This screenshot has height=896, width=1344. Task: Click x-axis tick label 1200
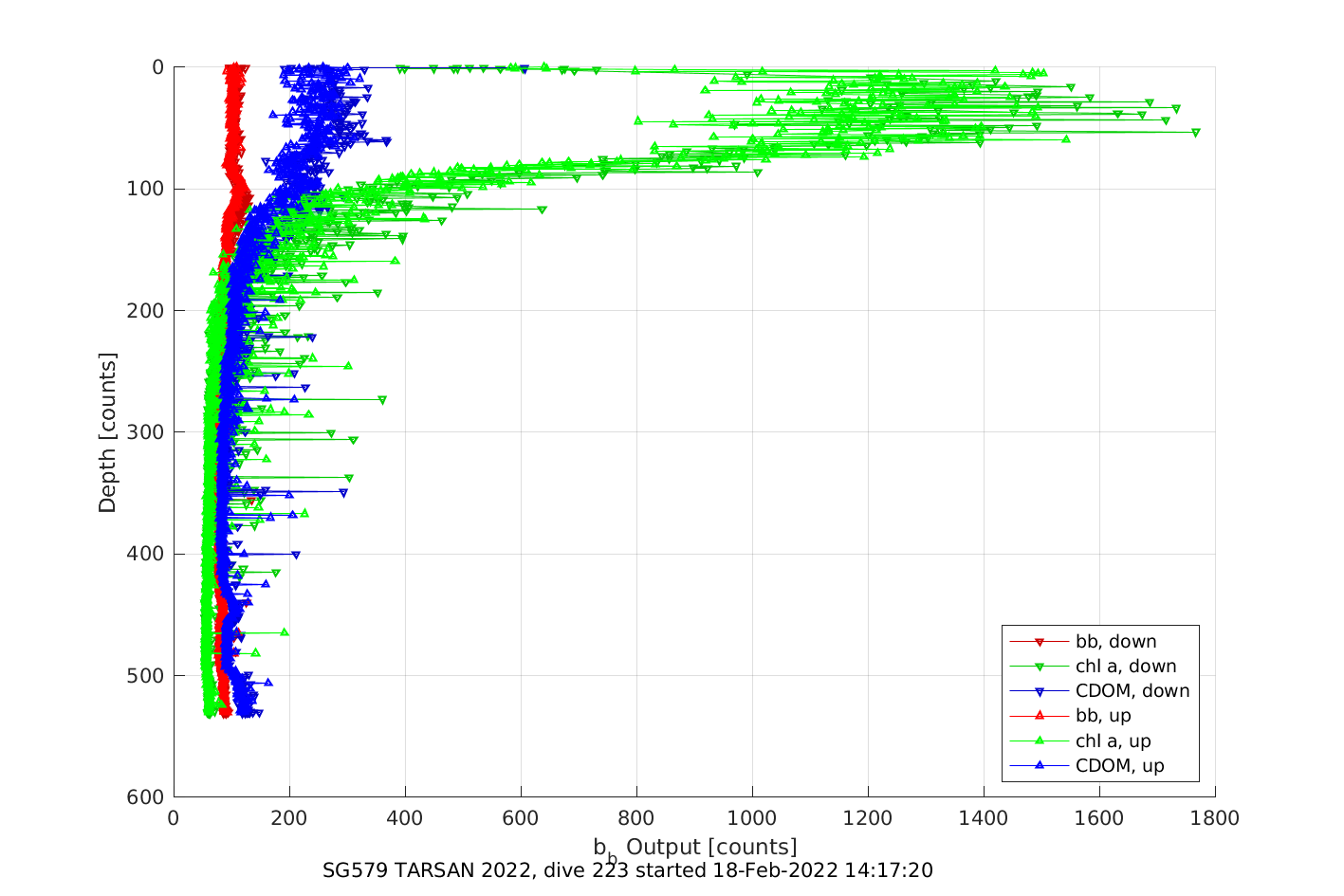point(868,818)
